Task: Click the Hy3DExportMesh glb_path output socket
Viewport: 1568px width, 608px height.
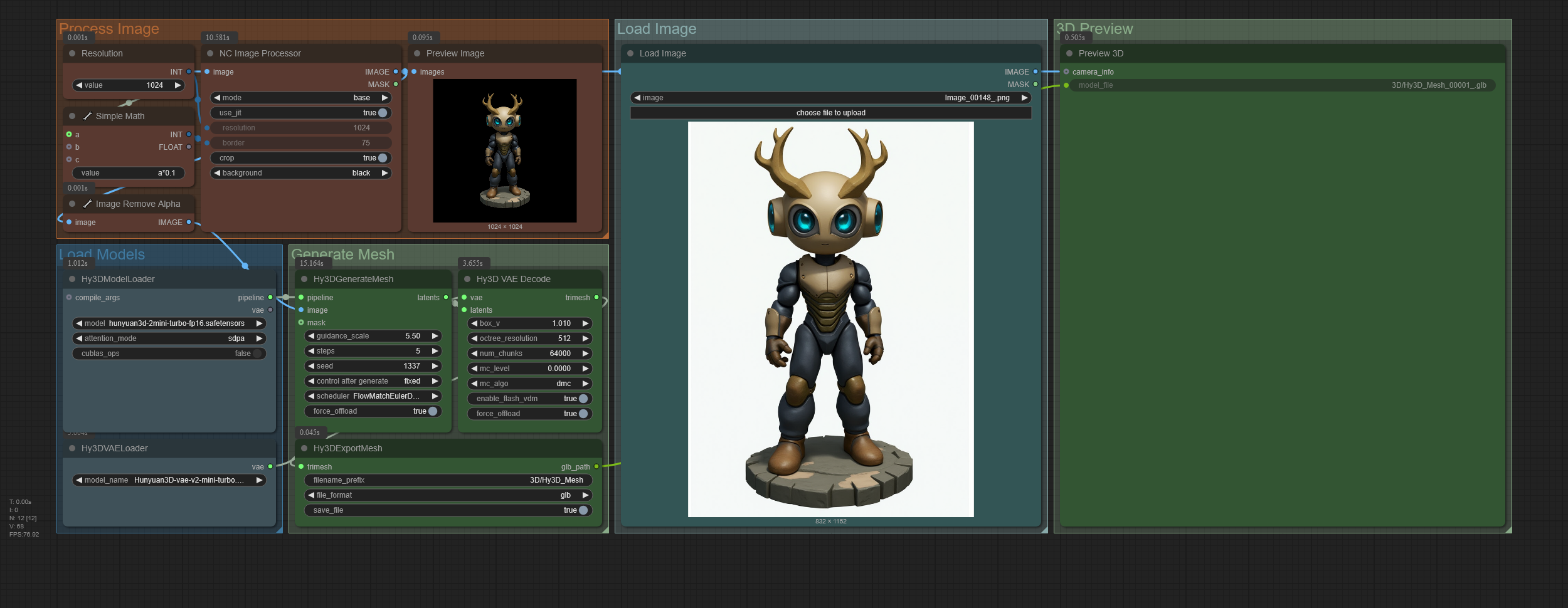Action: 596,467
